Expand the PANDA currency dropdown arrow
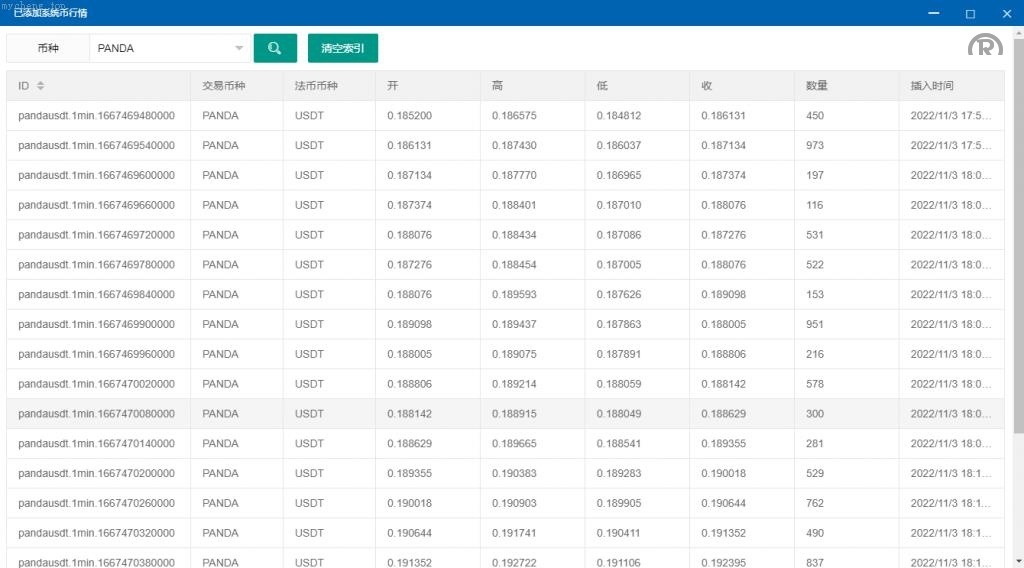 [239, 48]
